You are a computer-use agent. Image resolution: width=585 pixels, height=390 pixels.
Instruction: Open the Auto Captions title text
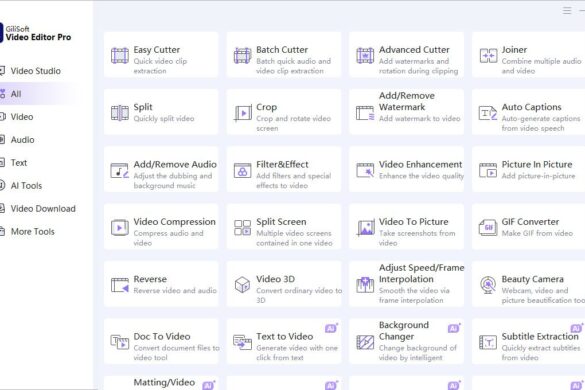(x=531, y=107)
